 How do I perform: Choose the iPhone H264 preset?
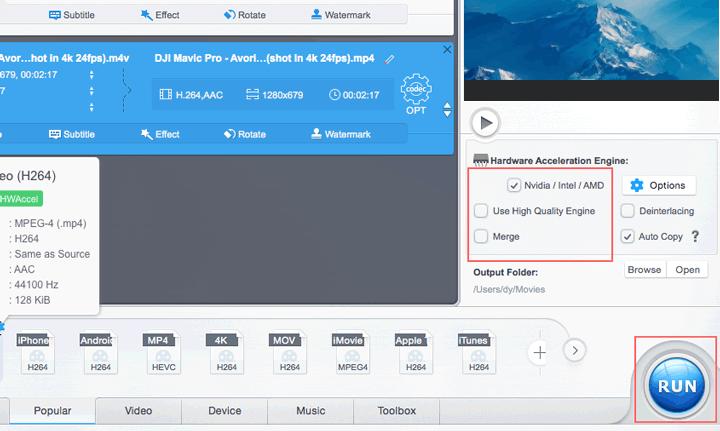[37, 352]
